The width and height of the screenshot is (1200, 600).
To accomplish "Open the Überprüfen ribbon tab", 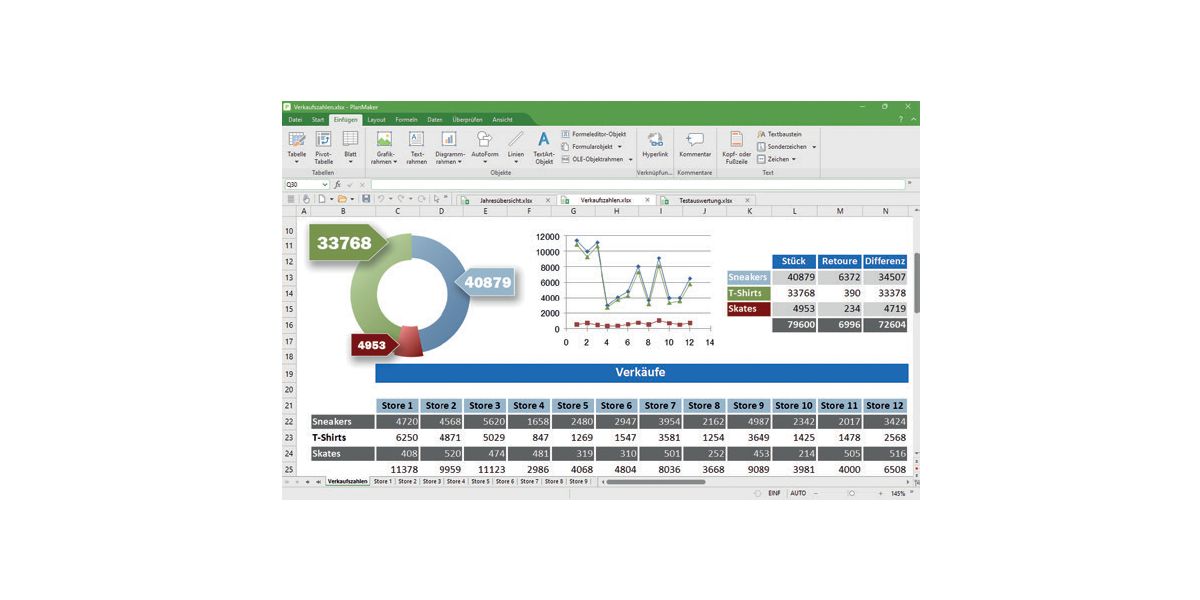I will pos(467,120).
